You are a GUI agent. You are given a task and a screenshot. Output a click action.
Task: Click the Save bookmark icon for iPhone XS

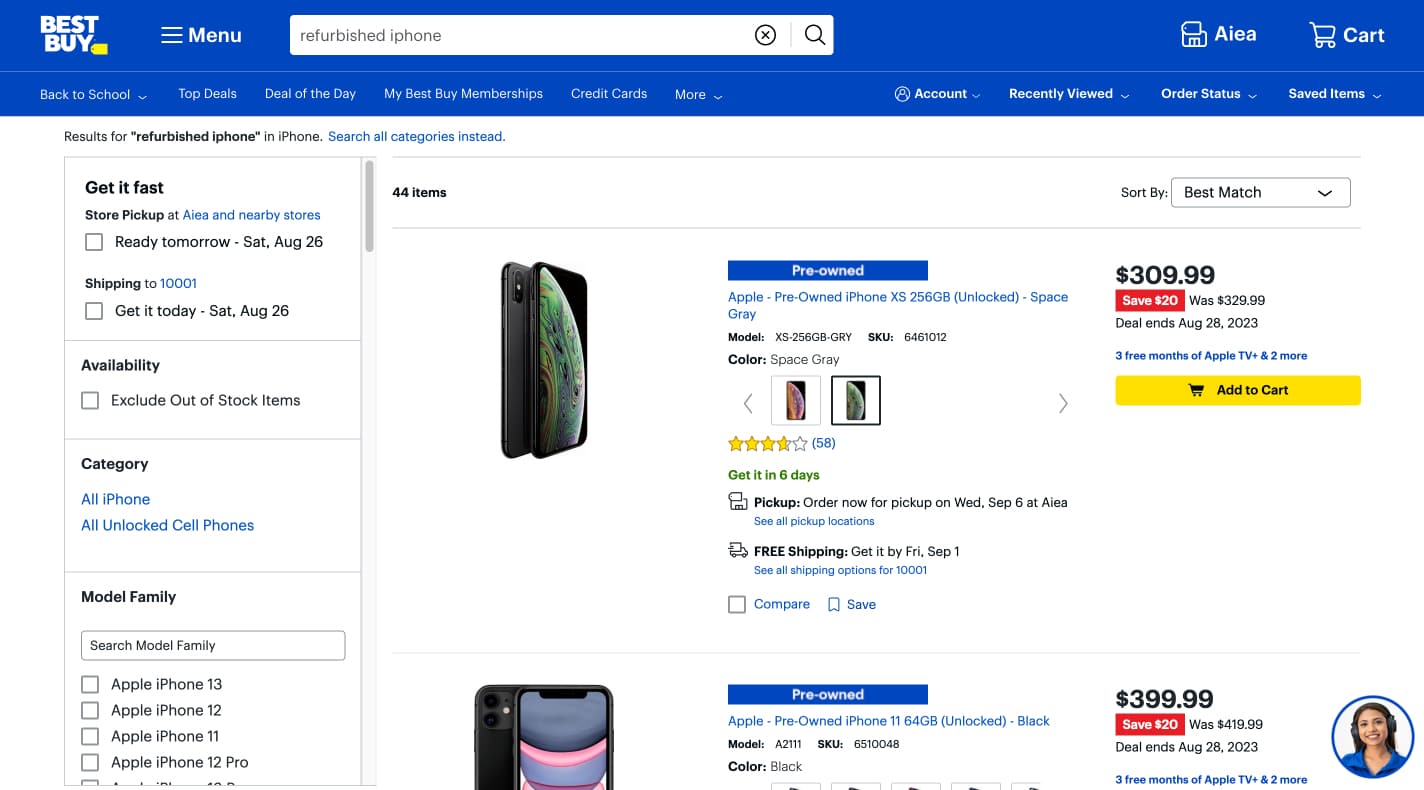coord(834,605)
